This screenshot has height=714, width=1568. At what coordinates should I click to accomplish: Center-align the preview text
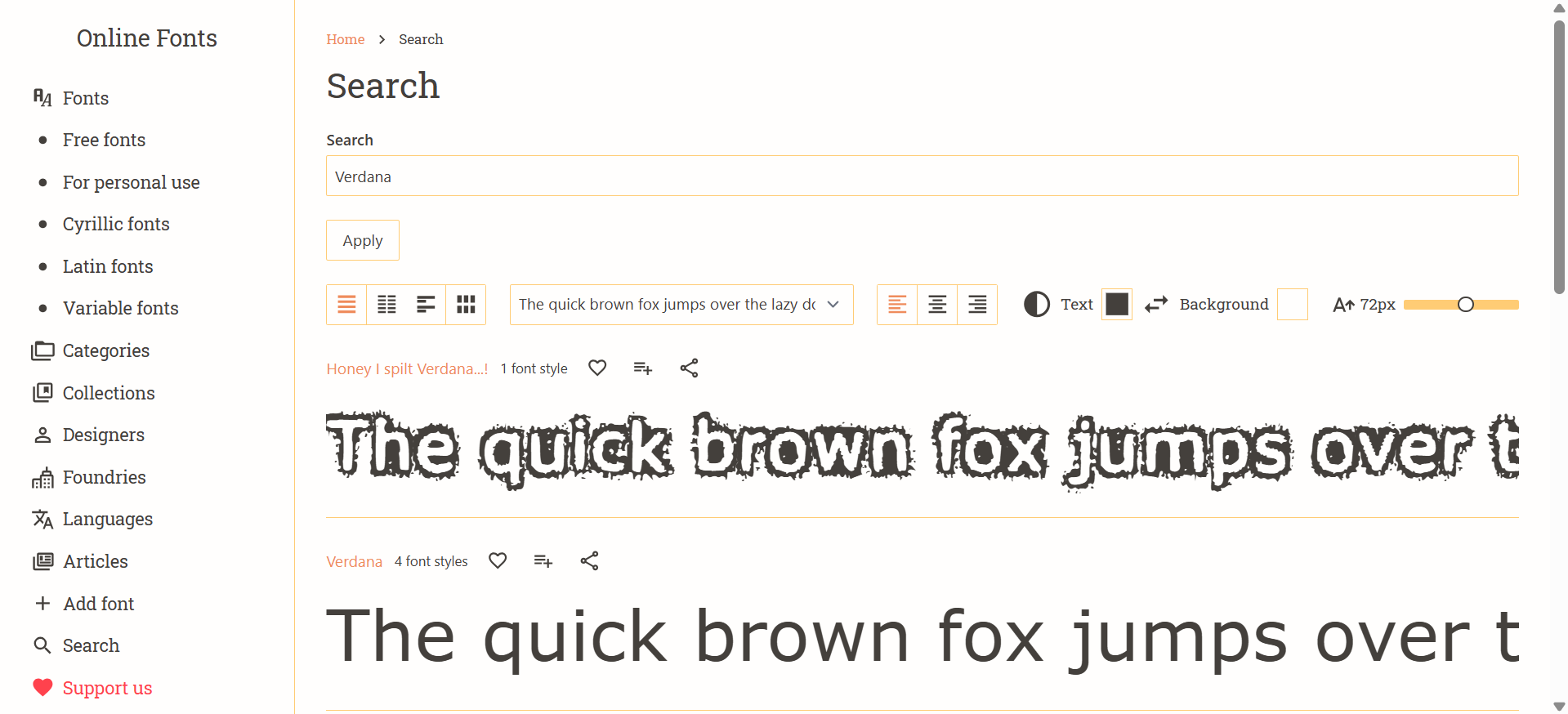(937, 305)
